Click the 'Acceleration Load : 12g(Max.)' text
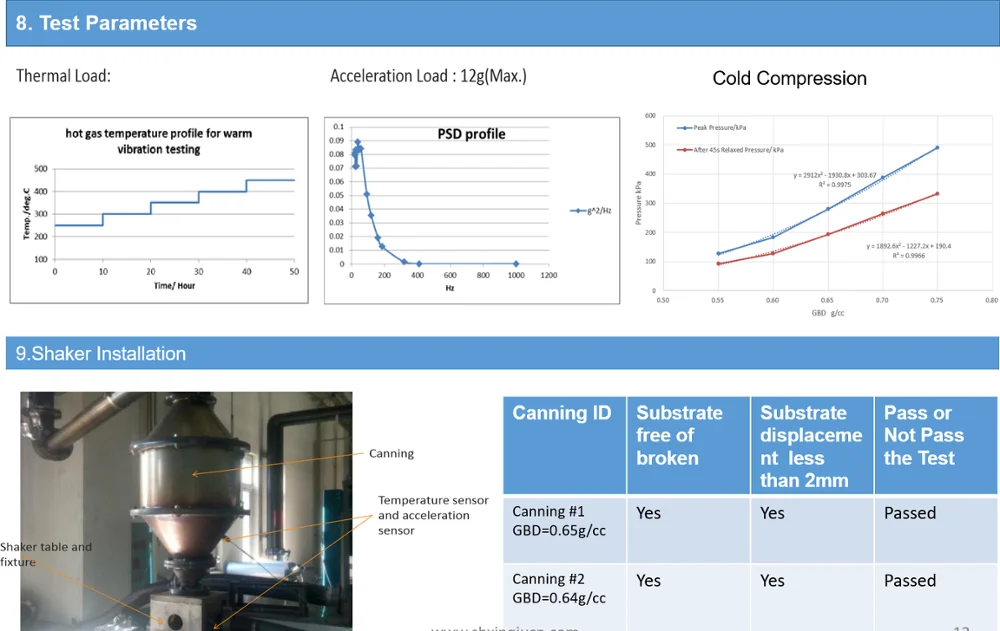This screenshot has width=1000, height=631. pyautogui.click(x=428, y=76)
